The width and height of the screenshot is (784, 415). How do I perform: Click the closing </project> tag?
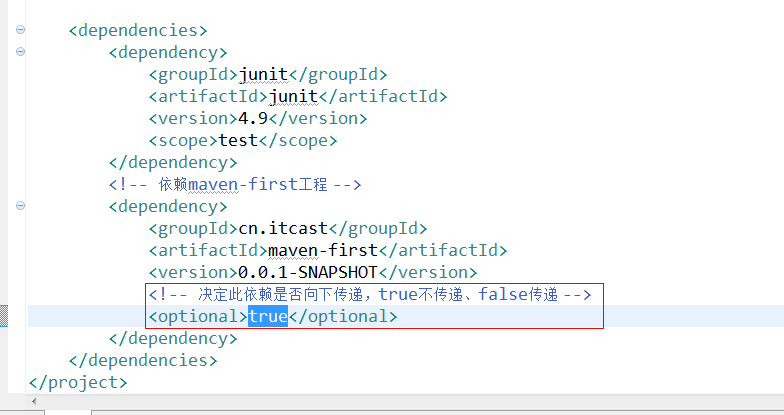pyautogui.click(x=78, y=382)
